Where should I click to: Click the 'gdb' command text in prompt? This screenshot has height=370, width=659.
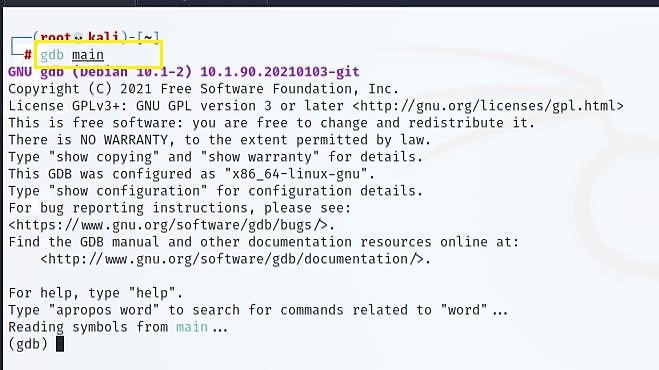pyautogui.click(x=52, y=55)
